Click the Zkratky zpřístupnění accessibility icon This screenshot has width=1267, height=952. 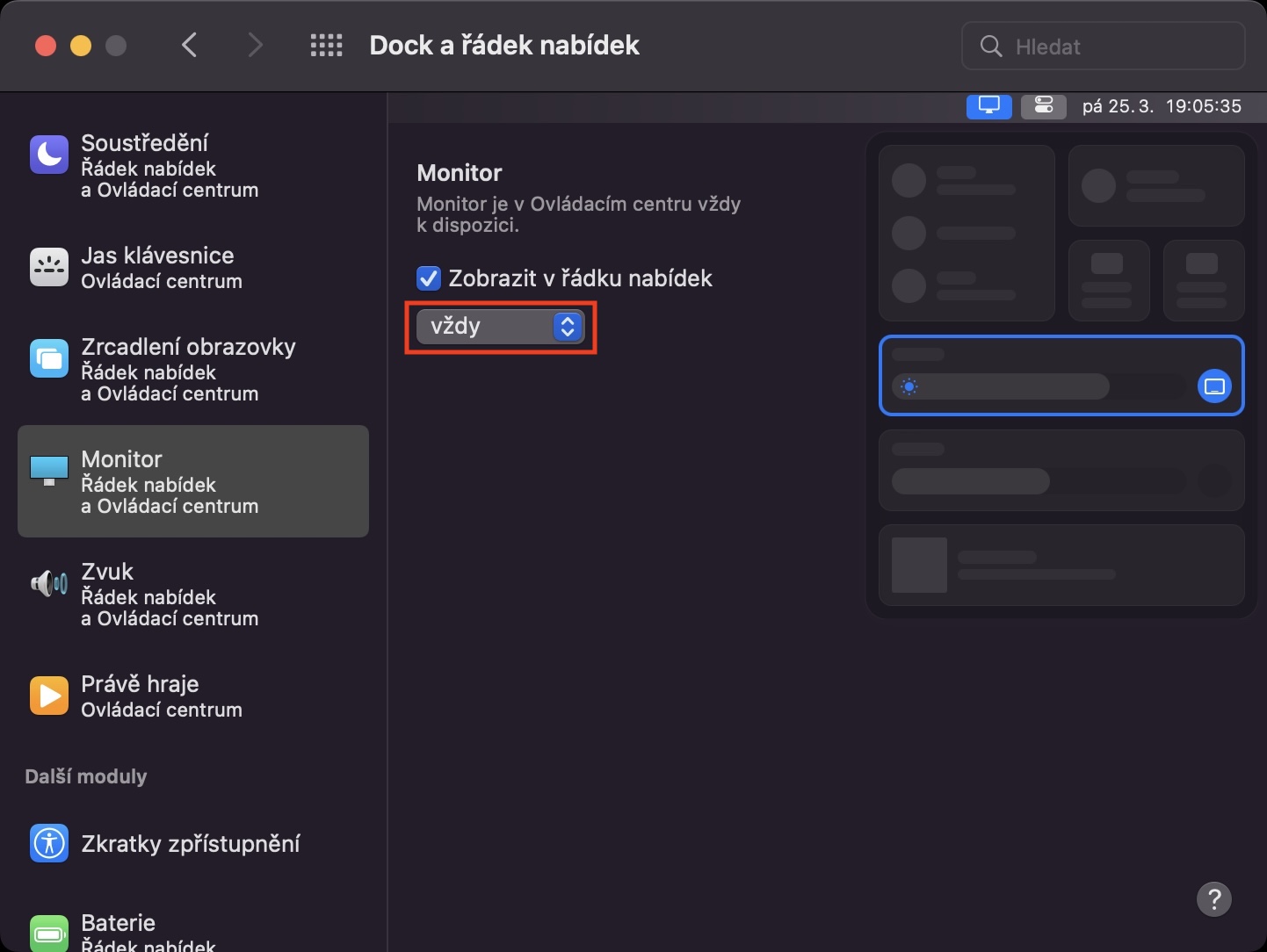(48, 843)
